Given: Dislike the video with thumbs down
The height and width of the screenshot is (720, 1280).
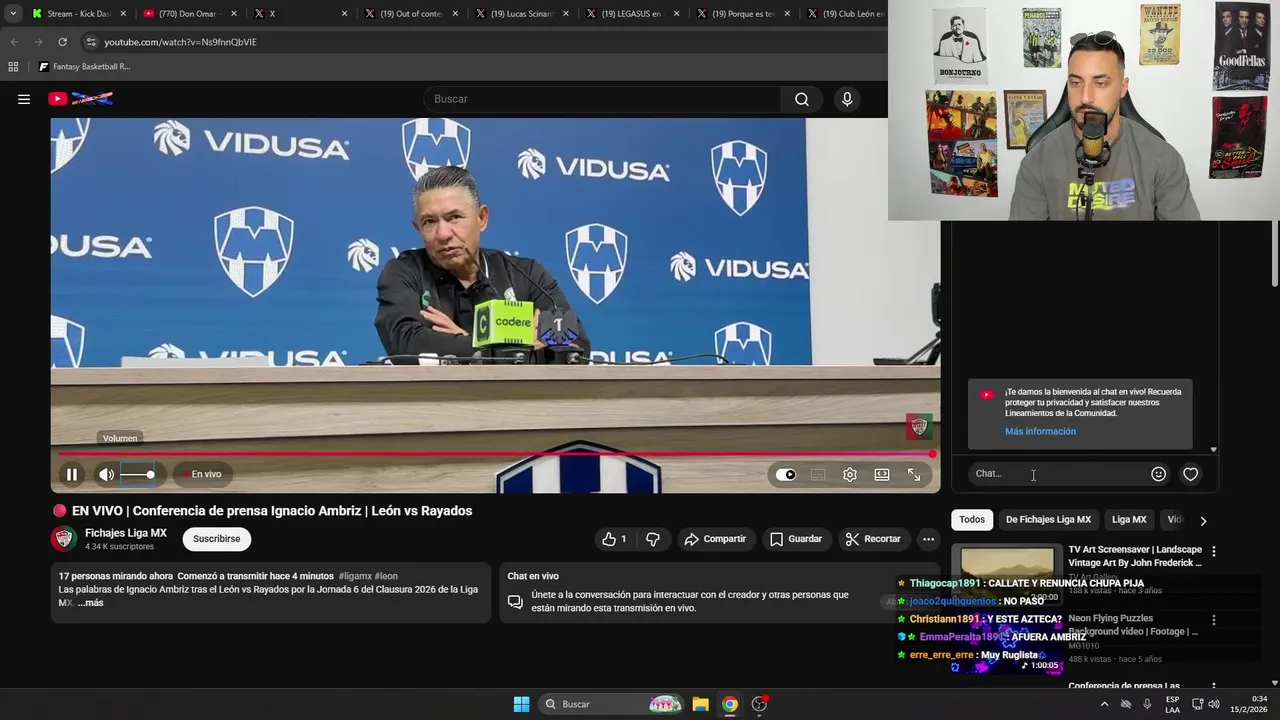Looking at the screenshot, I should tap(653, 539).
